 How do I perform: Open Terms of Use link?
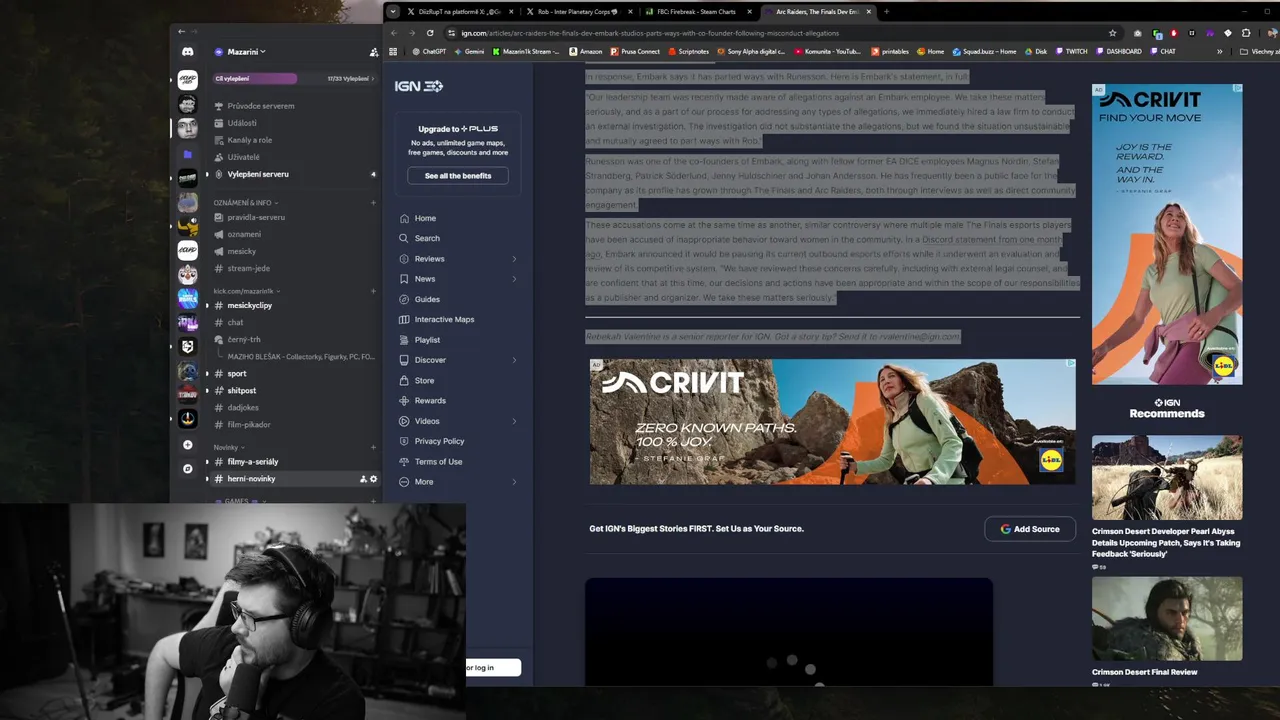click(x=438, y=462)
